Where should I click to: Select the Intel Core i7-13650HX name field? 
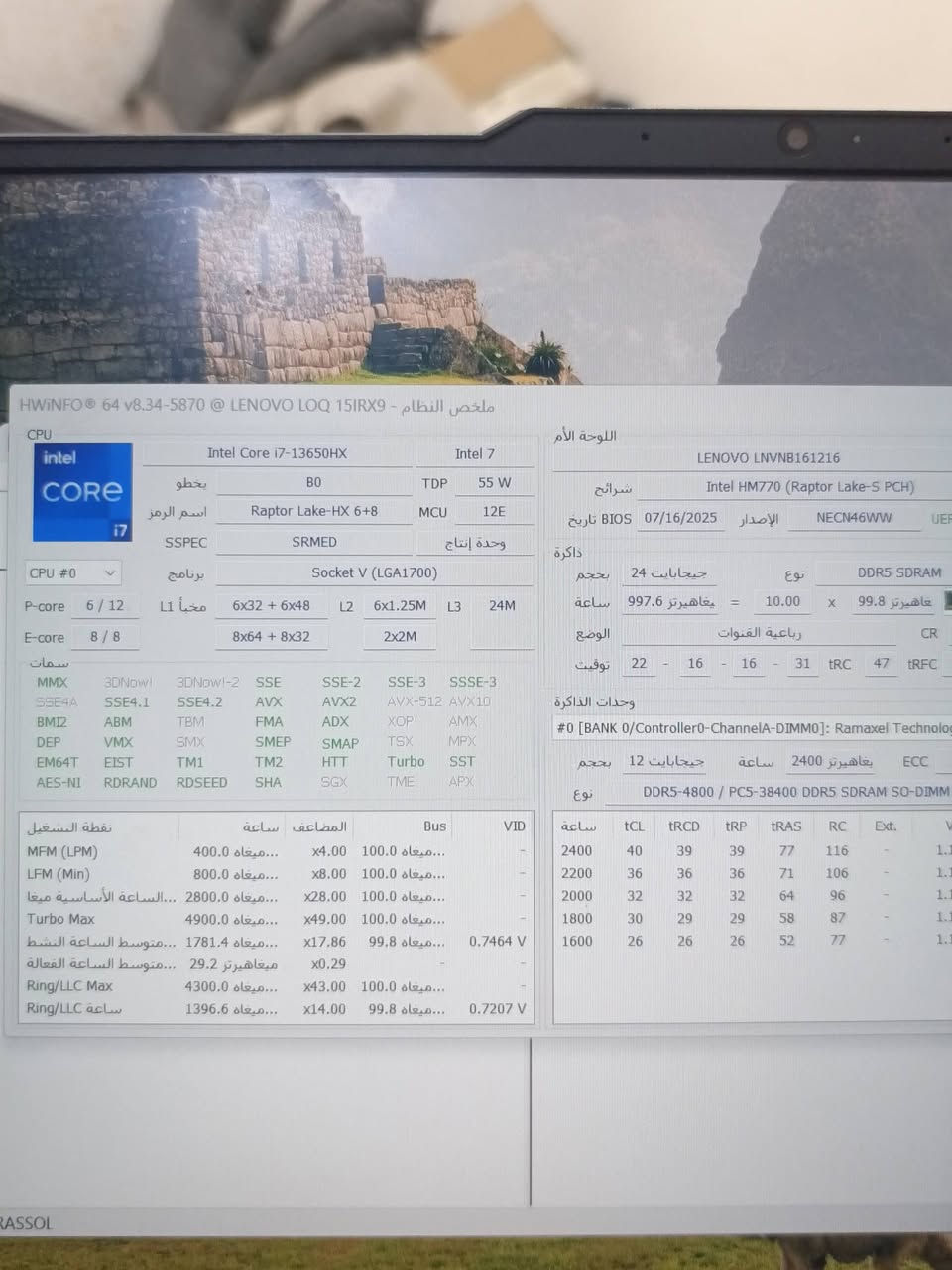click(x=277, y=453)
